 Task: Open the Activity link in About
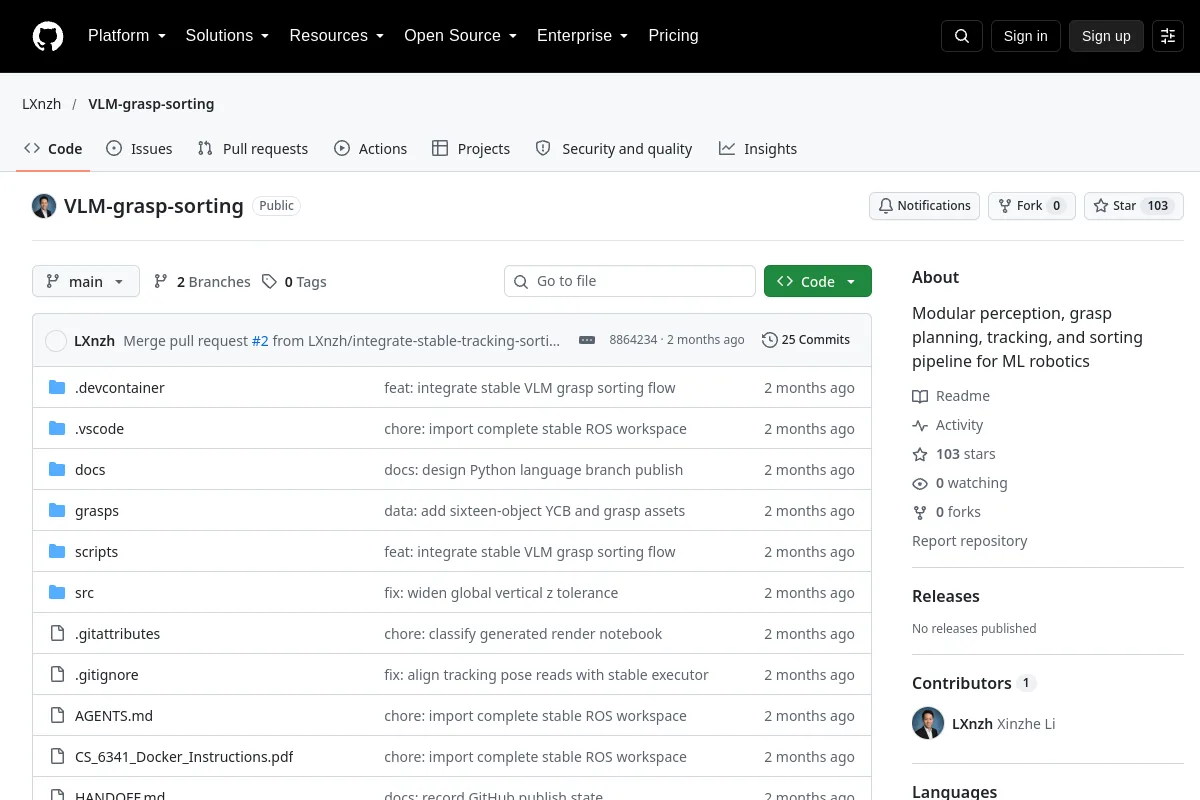pyautogui.click(x=948, y=425)
